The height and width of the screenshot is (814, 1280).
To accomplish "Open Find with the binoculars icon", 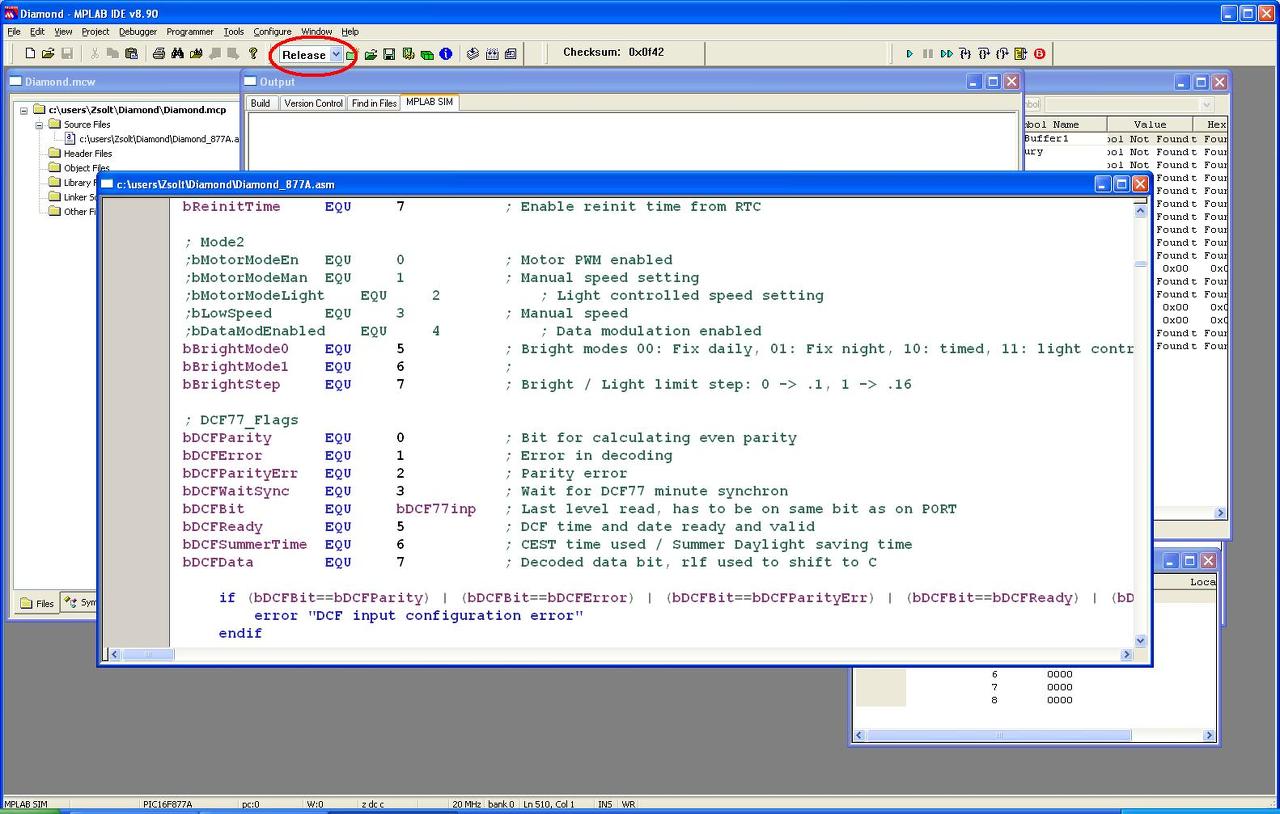I will coord(177,54).
